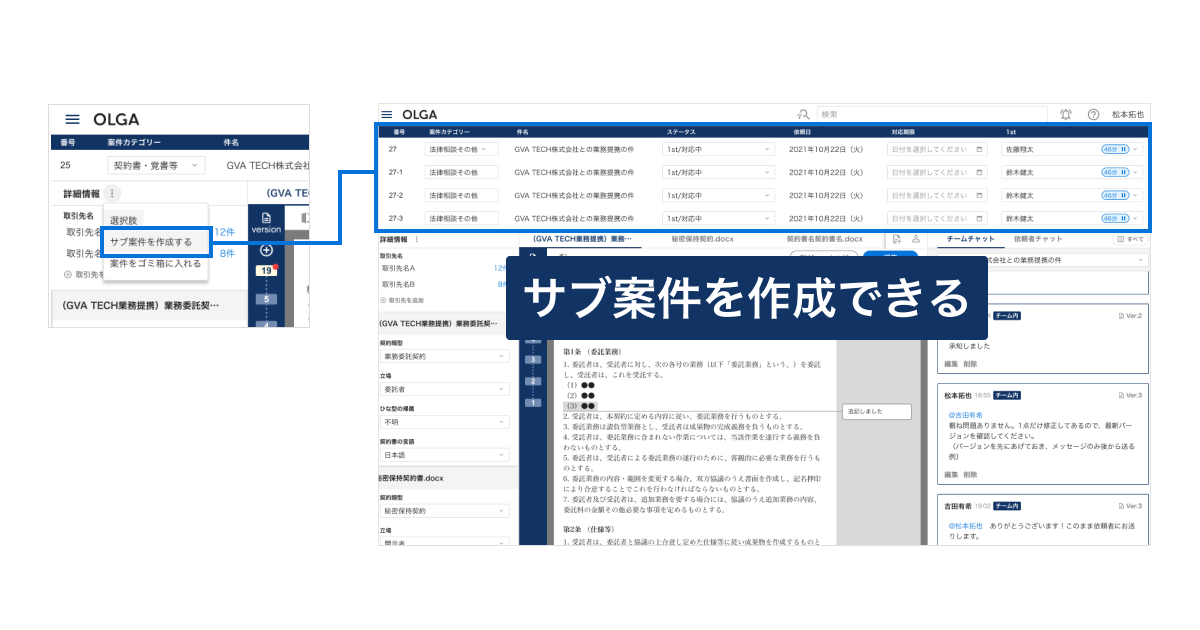The height and width of the screenshot is (630, 1200).
Task: Select version 1 marker in document sidebar
Action: [x=533, y=403]
